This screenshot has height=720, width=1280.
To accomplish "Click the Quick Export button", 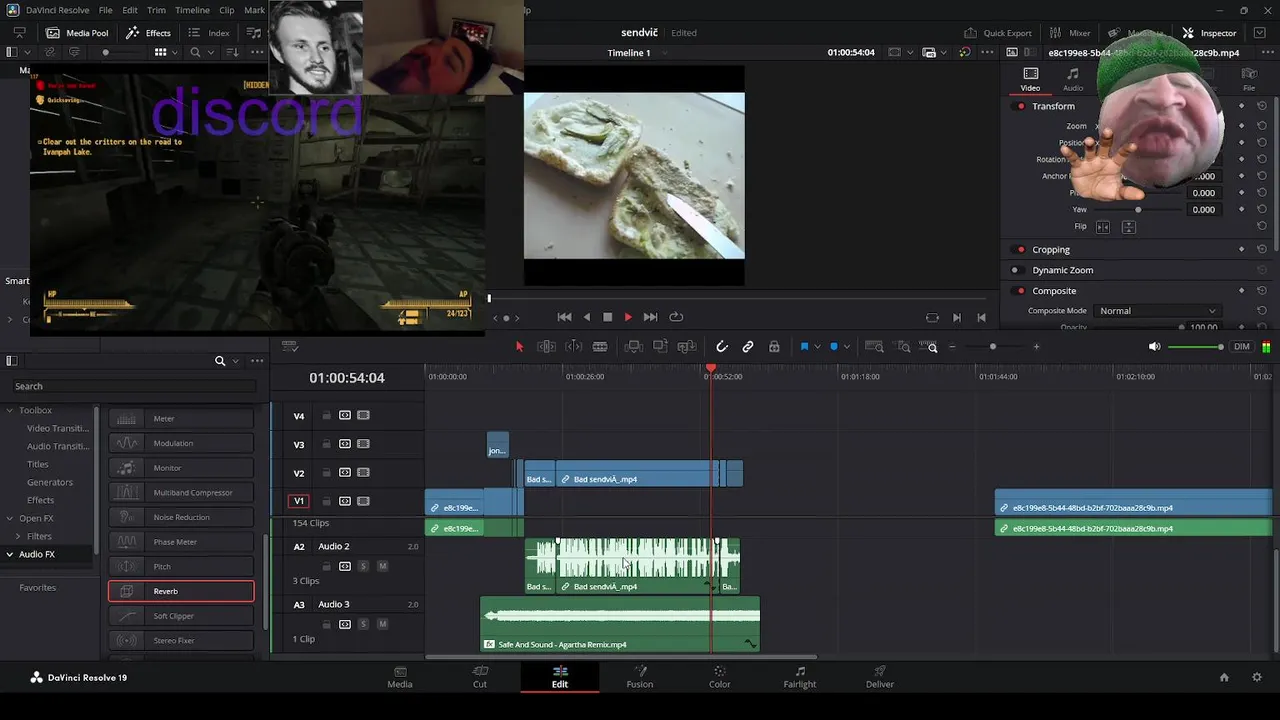I will pos(997,33).
